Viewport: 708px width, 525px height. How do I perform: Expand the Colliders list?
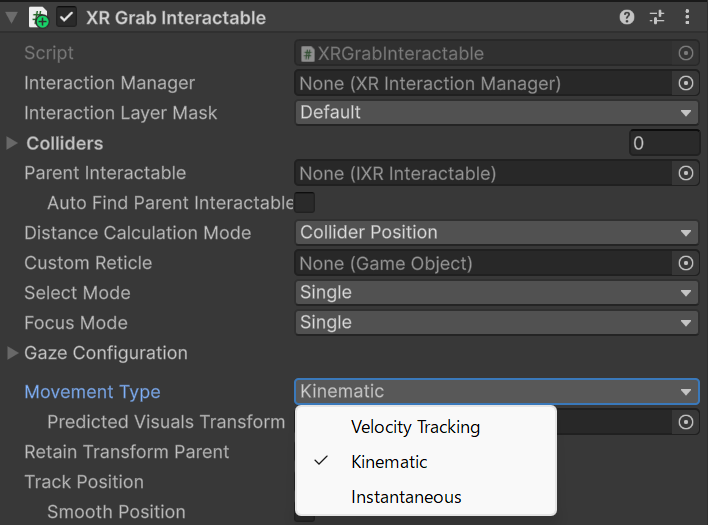coord(12,143)
